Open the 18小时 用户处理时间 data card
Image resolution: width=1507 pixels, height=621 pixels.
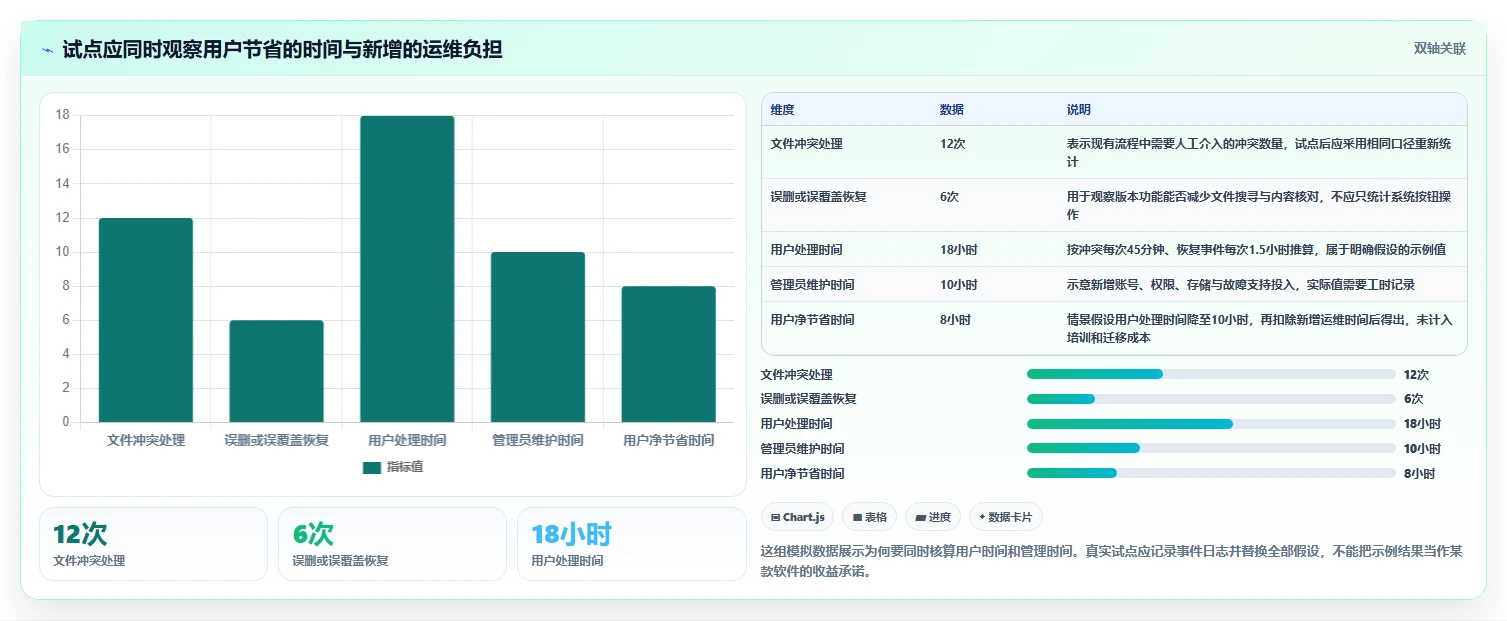click(x=631, y=544)
